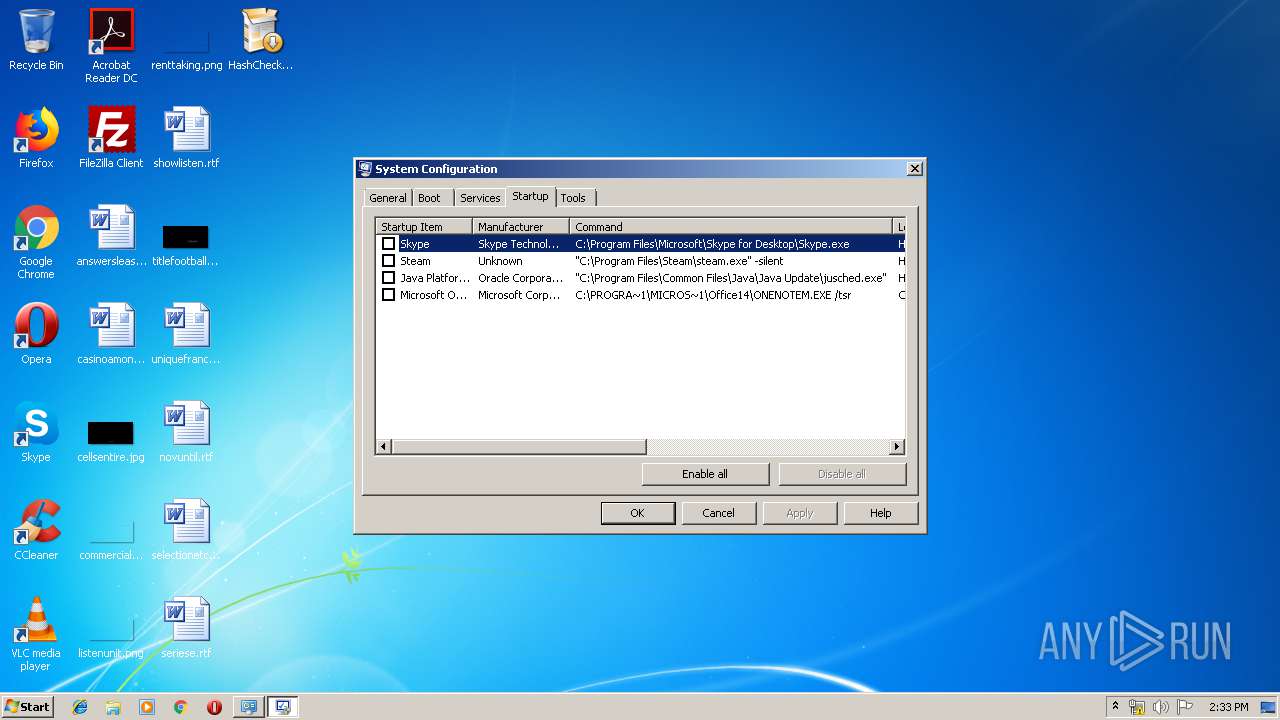This screenshot has width=1280, height=720.
Task: Open Windows Explorer folder in taskbar
Action: point(113,707)
